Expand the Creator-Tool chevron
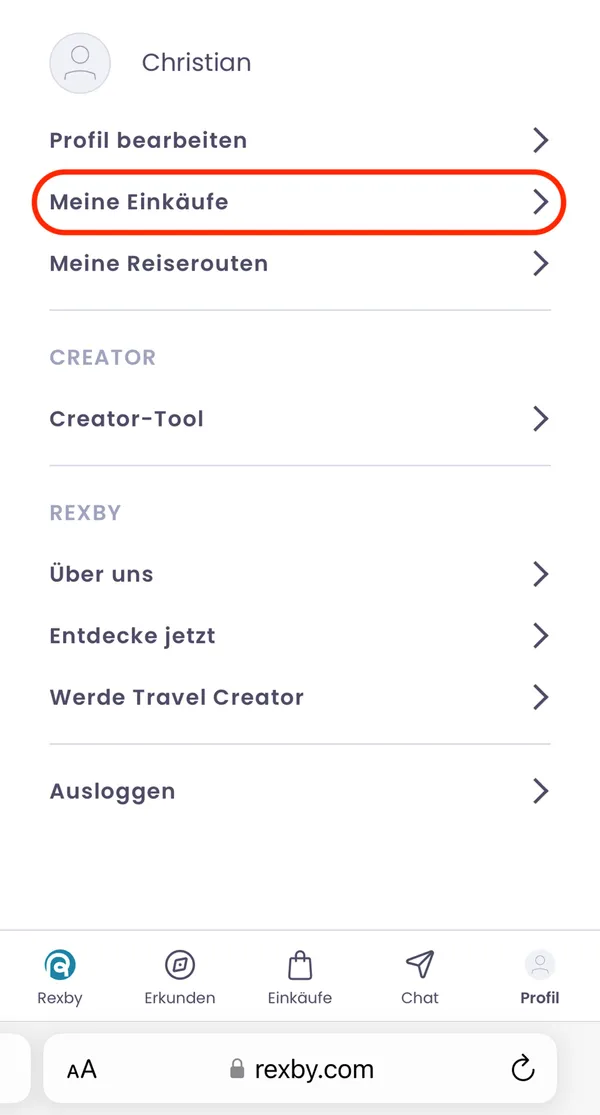 coord(541,418)
